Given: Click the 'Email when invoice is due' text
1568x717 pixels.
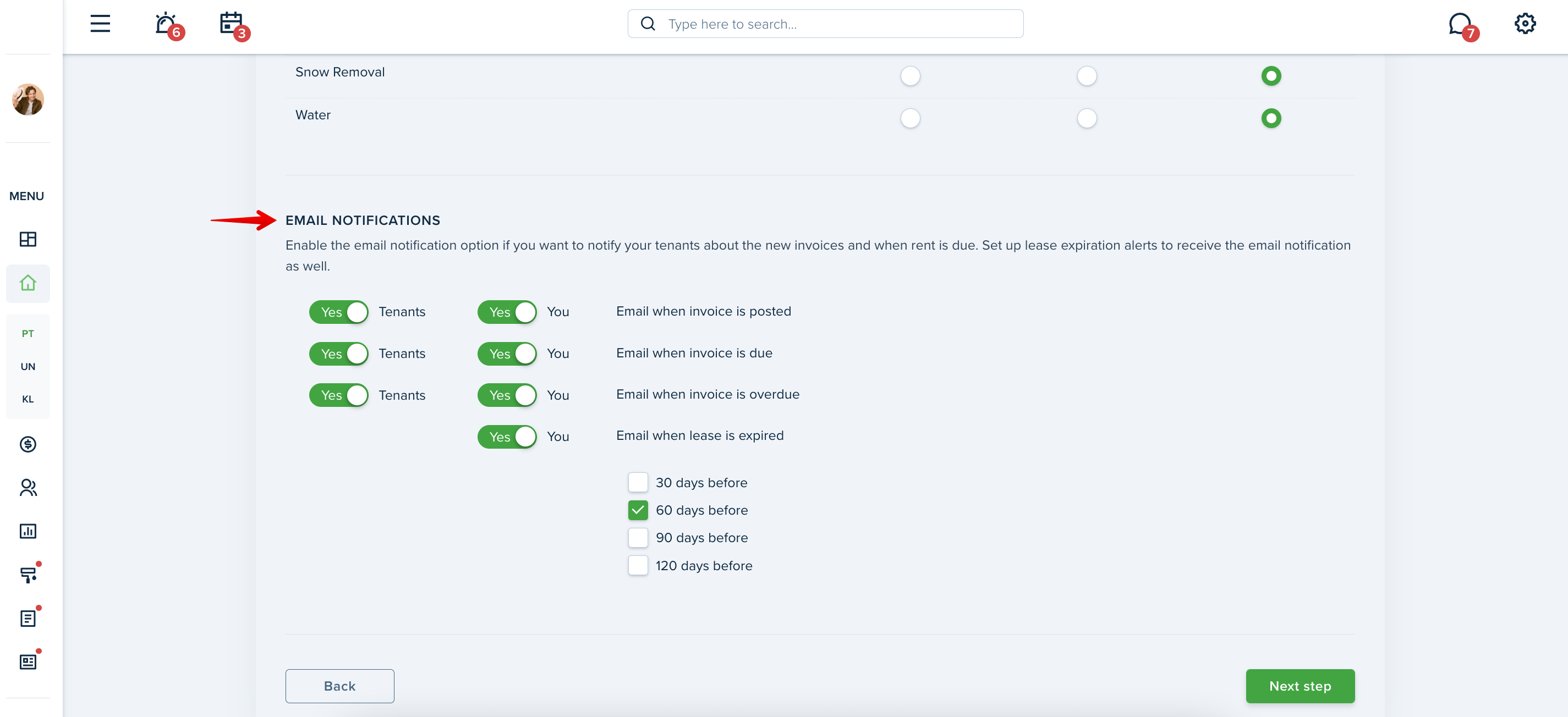Looking at the screenshot, I should click(694, 352).
